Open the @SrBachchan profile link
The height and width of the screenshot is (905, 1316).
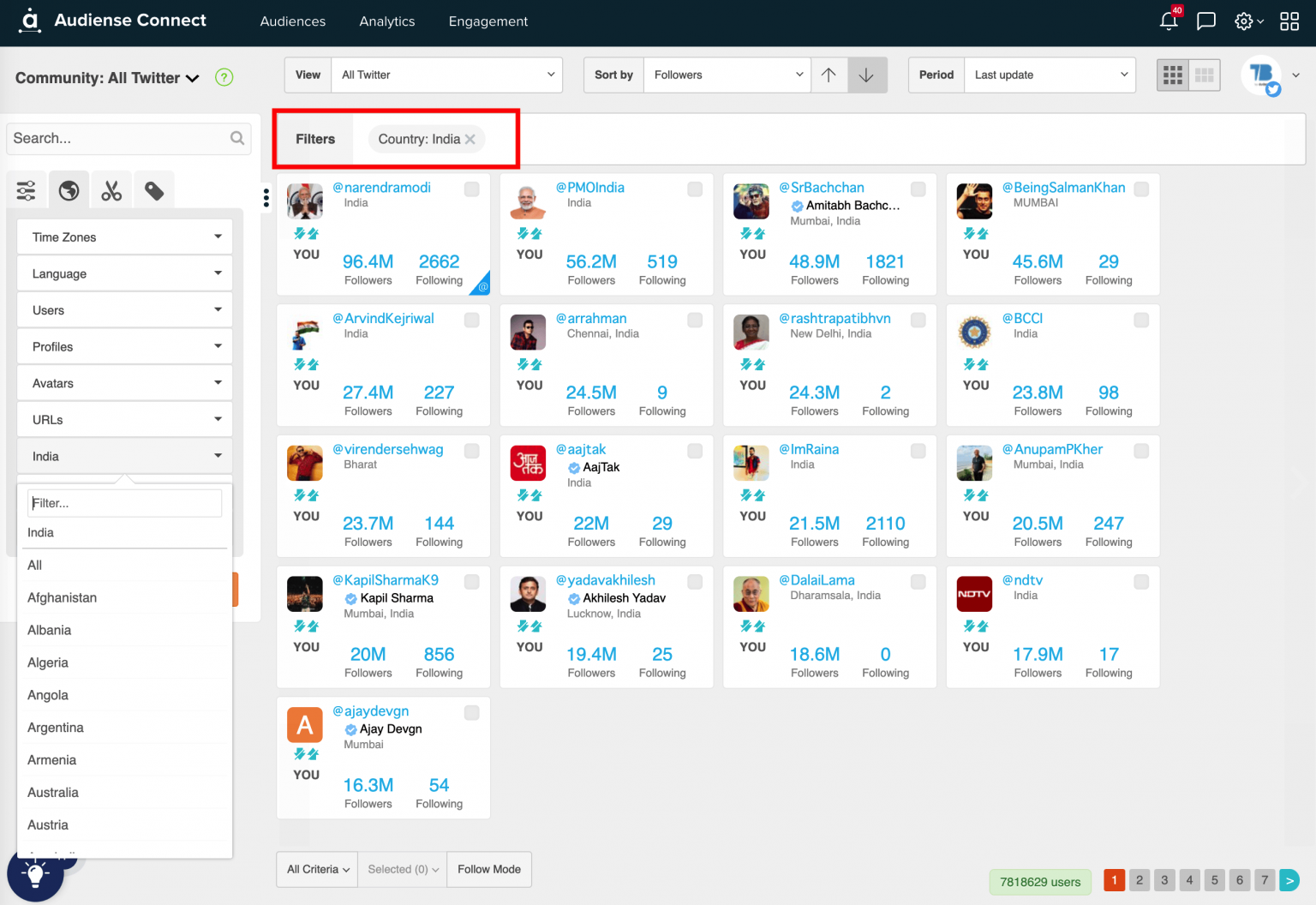(x=821, y=187)
